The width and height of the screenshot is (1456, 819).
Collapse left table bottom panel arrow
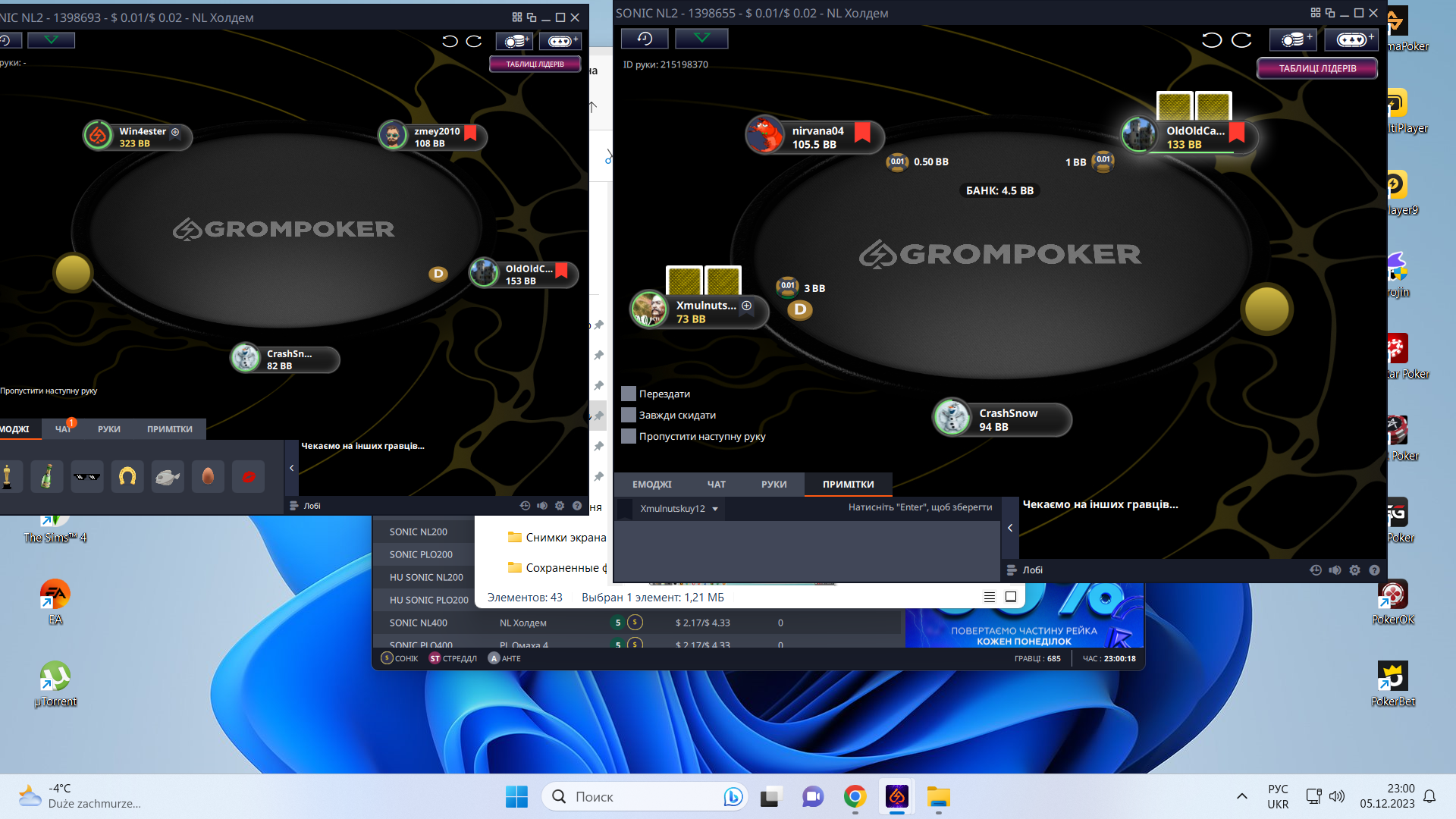tap(291, 468)
